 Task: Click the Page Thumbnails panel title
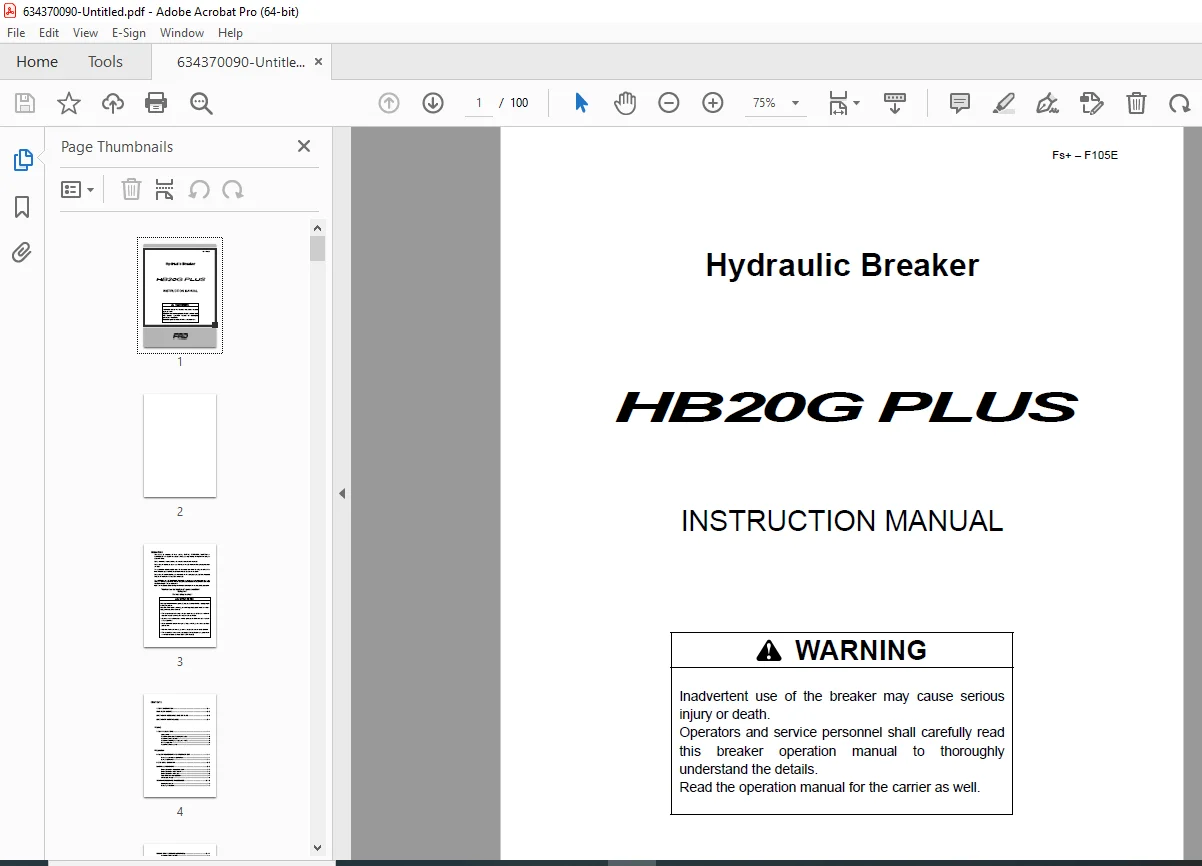click(x=117, y=147)
